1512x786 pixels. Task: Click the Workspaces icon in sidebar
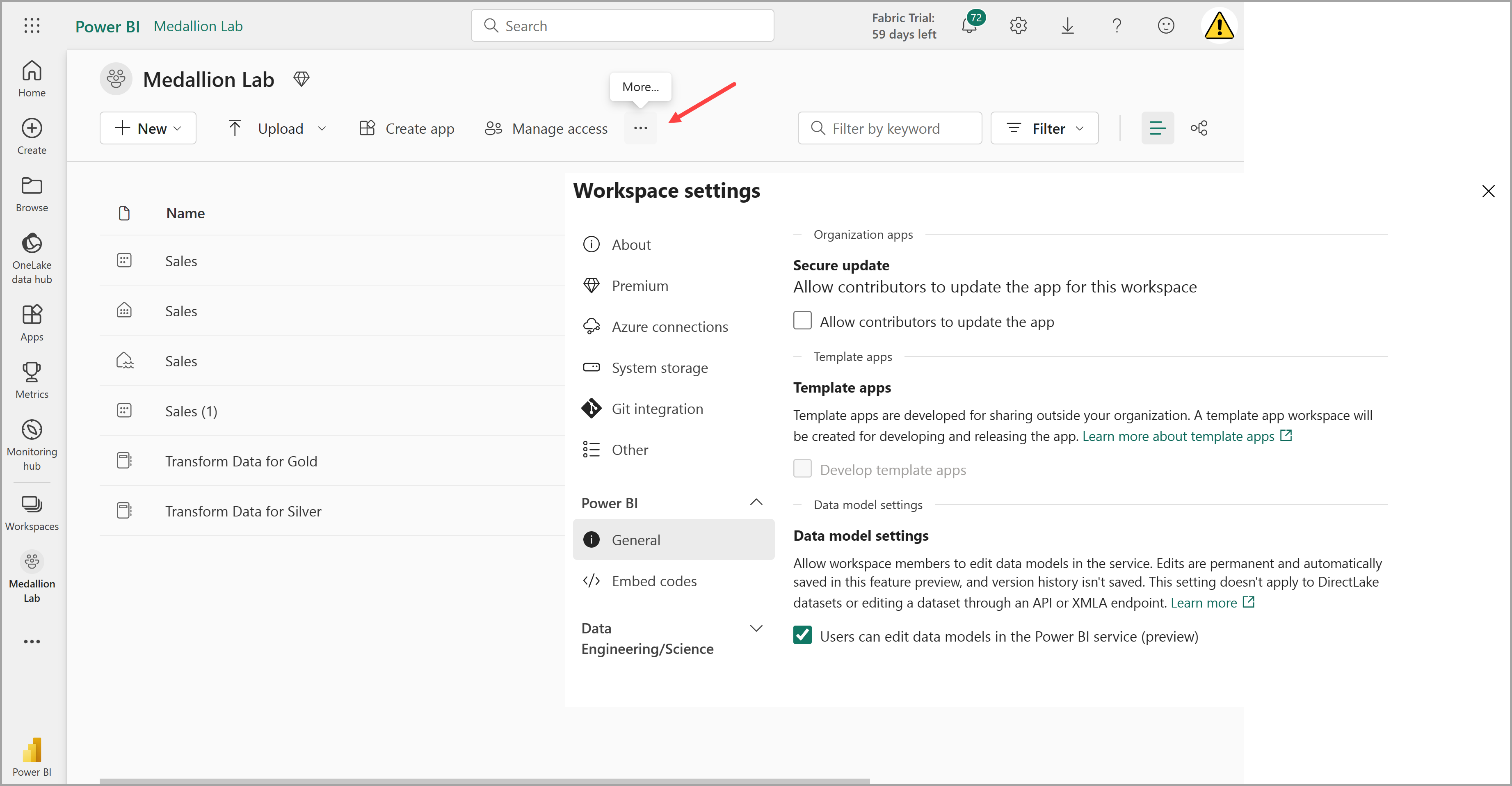pyautogui.click(x=32, y=505)
